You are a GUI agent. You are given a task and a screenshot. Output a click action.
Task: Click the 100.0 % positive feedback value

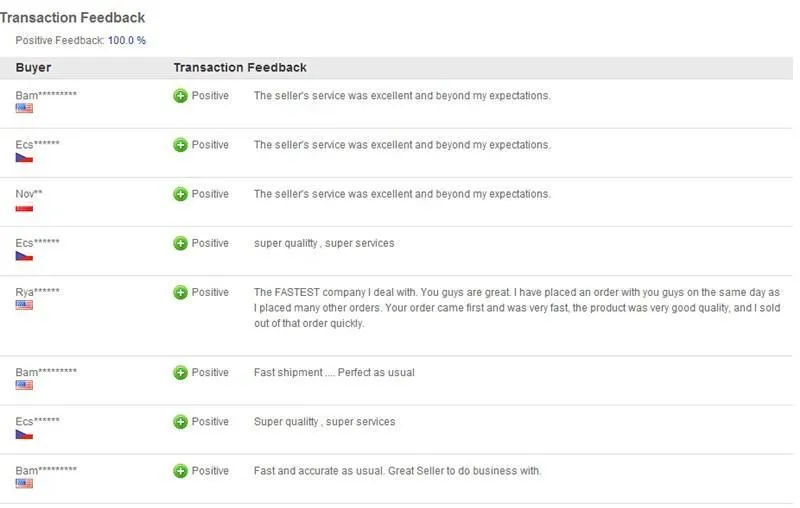coord(127,40)
